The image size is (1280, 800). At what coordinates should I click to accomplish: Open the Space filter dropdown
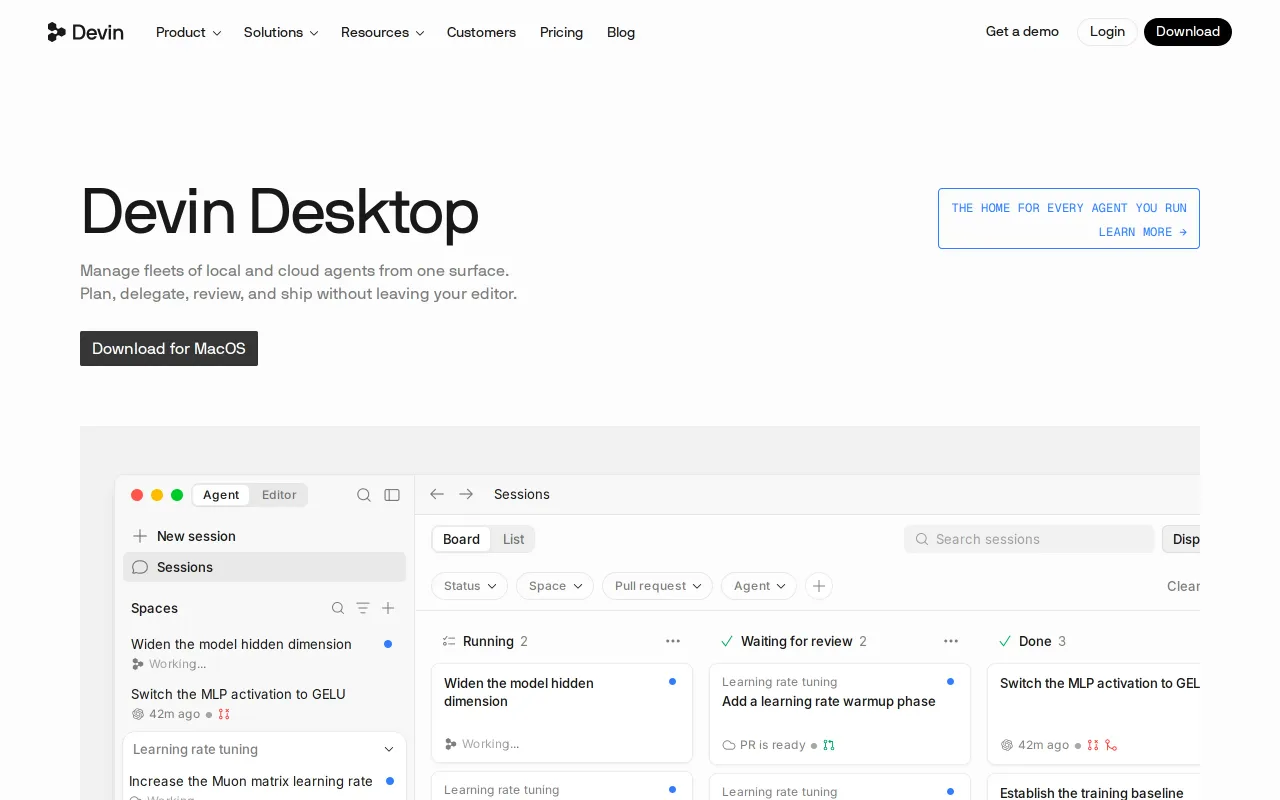tap(555, 586)
